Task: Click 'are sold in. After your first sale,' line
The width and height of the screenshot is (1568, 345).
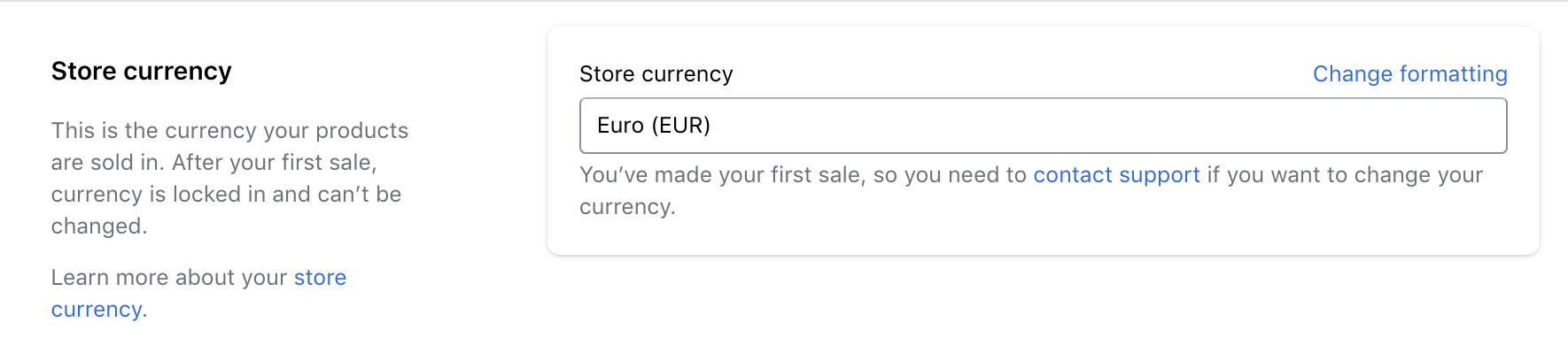Action: [214, 163]
